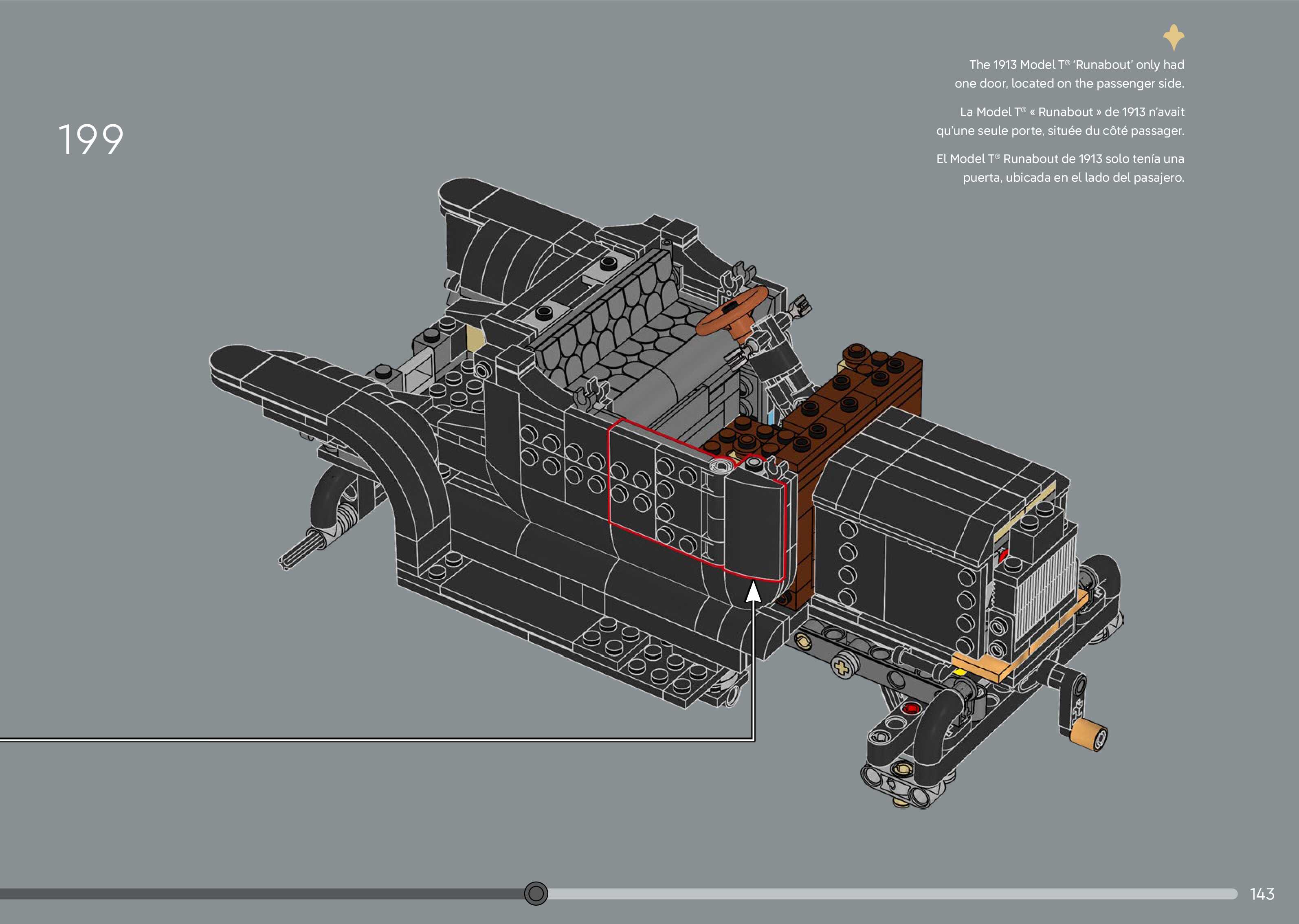Click the English Runabout door fact text
This screenshot has height=924, width=1299.
1069,74
